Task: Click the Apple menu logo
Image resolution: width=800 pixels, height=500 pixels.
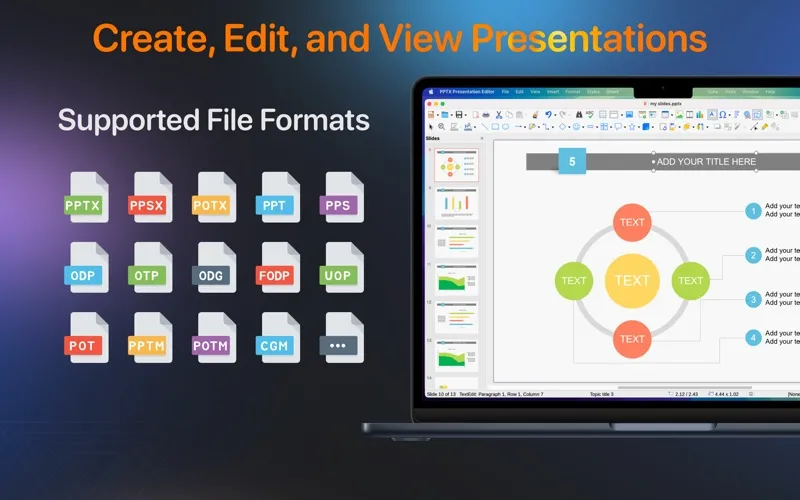Action: coord(431,92)
